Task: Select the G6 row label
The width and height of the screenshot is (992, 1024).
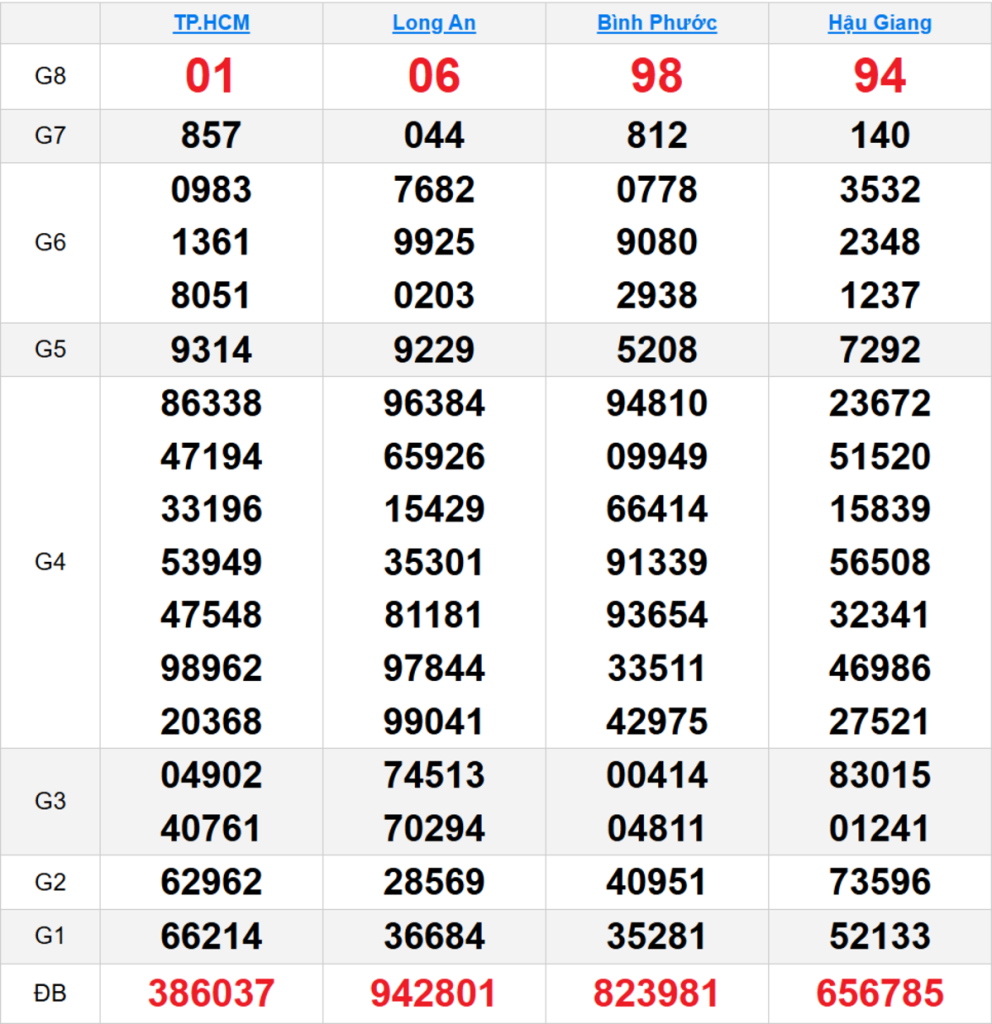Action: click(x=50, y=243)
